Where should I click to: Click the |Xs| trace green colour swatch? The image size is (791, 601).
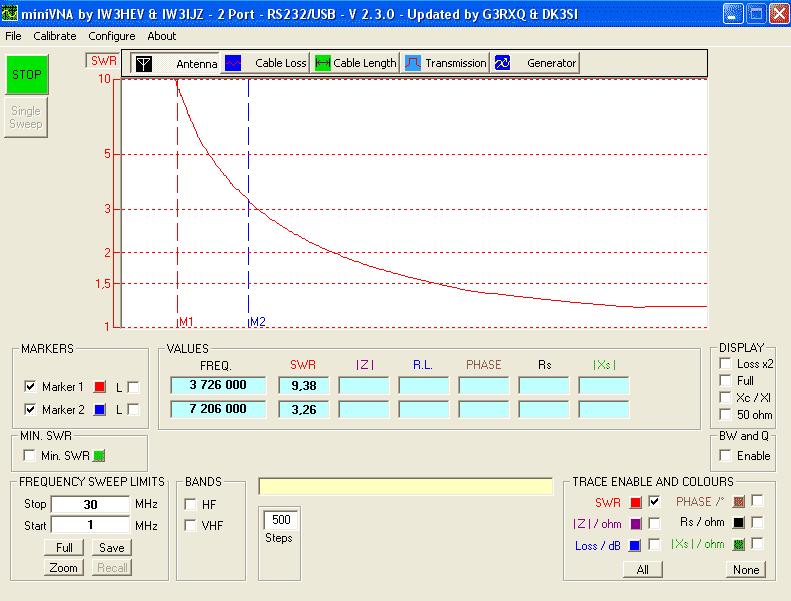point(739,544)
